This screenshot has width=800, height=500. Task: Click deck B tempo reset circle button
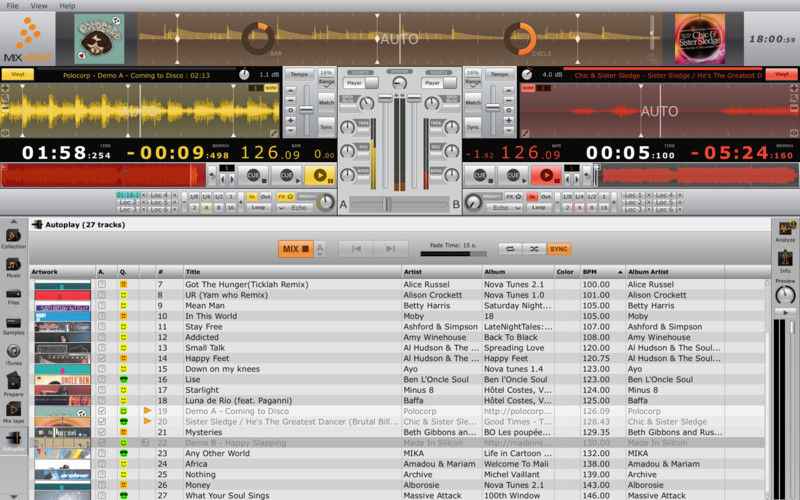tap(509, 110)
